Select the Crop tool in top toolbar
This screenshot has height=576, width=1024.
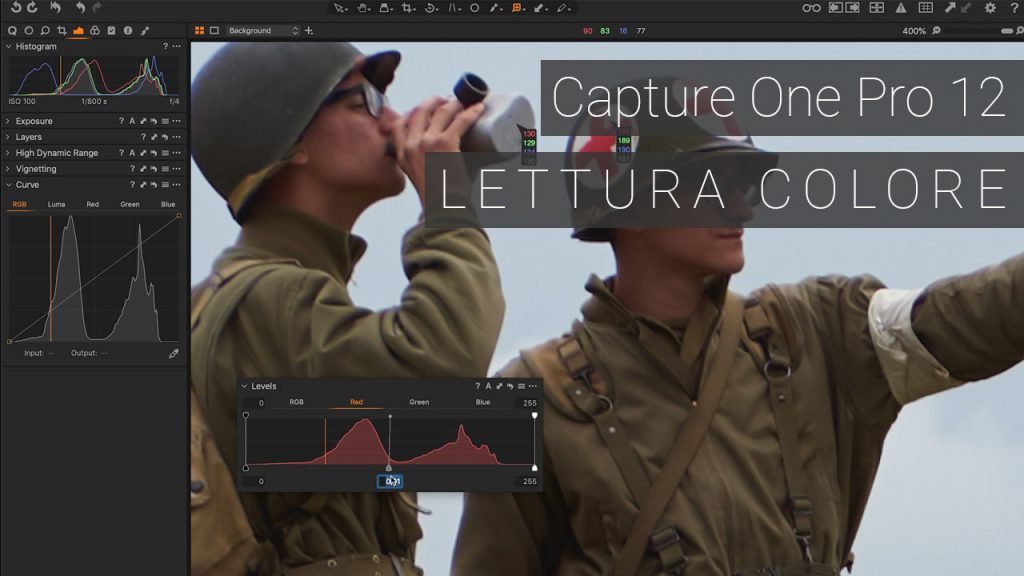click(x=408, y=8)
